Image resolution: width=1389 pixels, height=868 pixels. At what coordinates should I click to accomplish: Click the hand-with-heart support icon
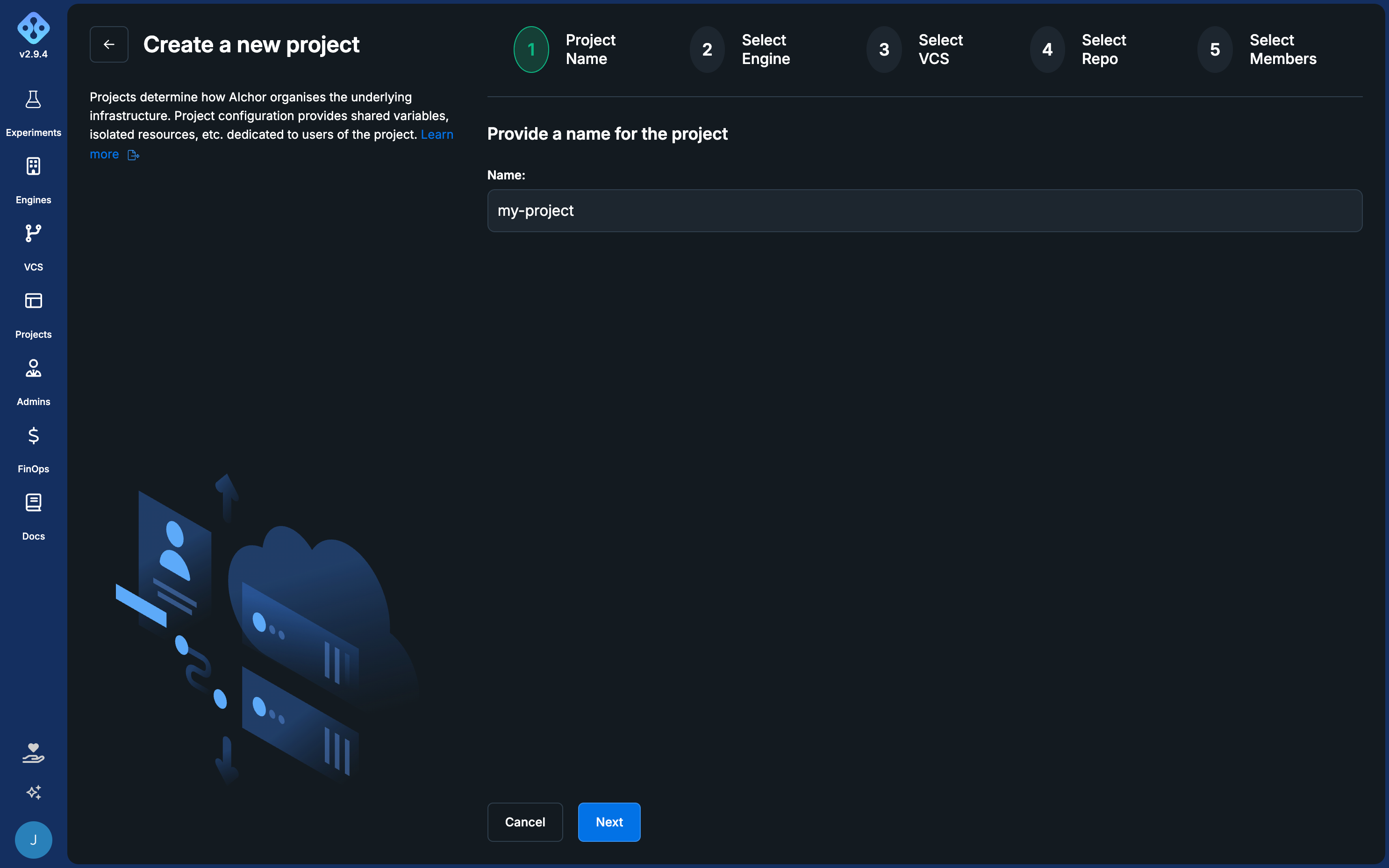pos(33,753)
